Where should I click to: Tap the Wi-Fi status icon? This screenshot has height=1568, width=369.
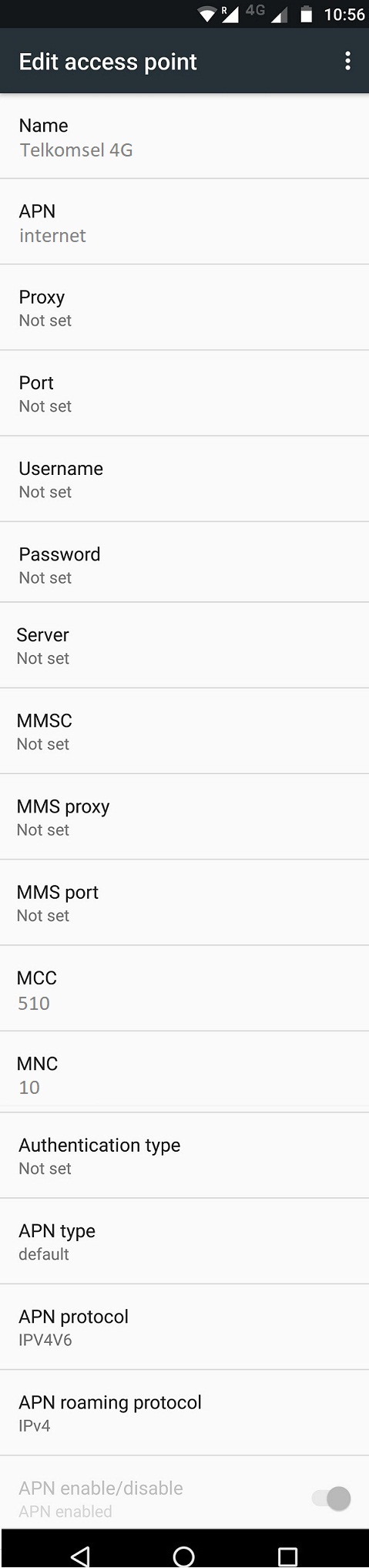(206, 14)
